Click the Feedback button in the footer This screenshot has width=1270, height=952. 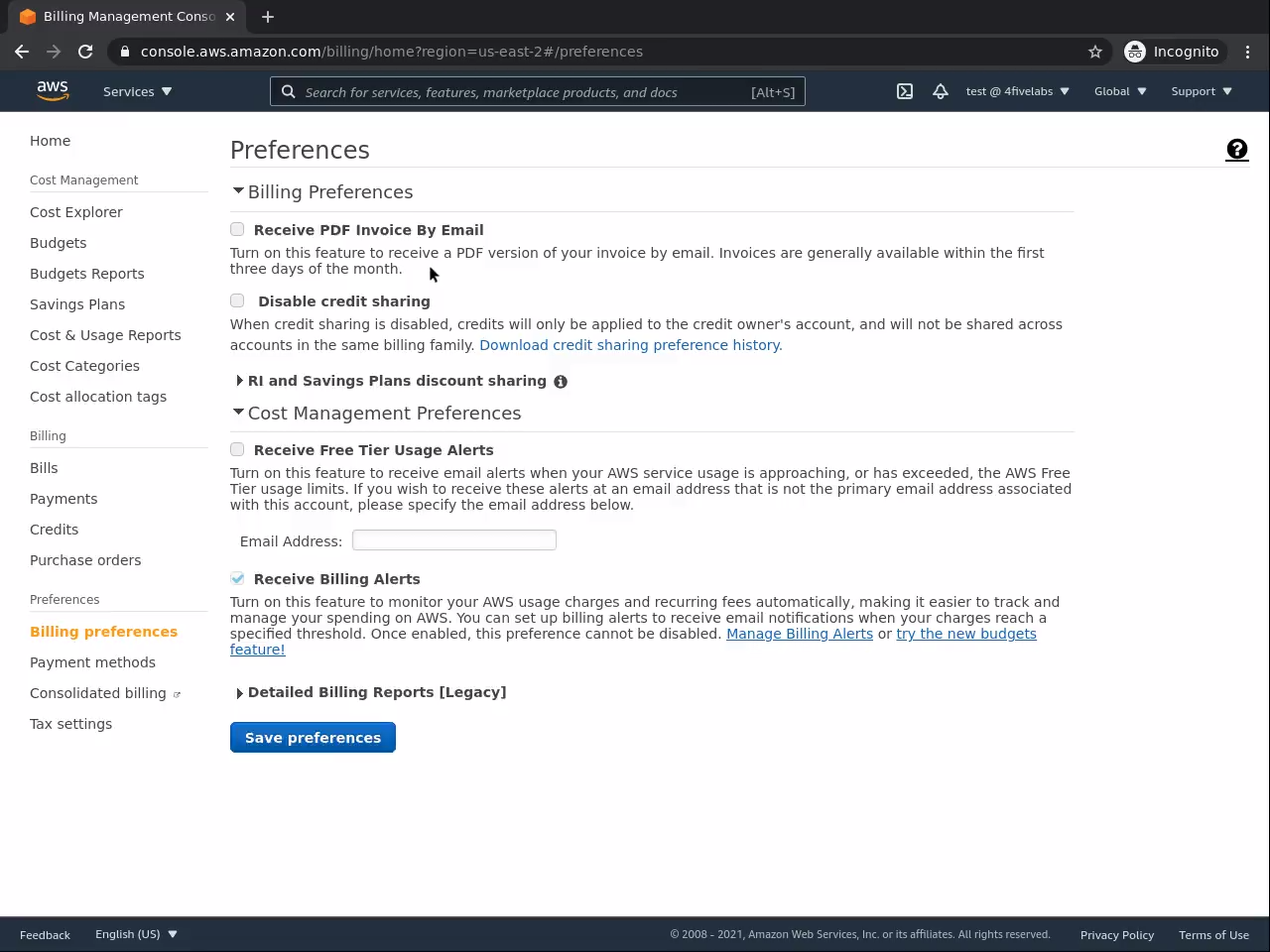coord(45,935)
